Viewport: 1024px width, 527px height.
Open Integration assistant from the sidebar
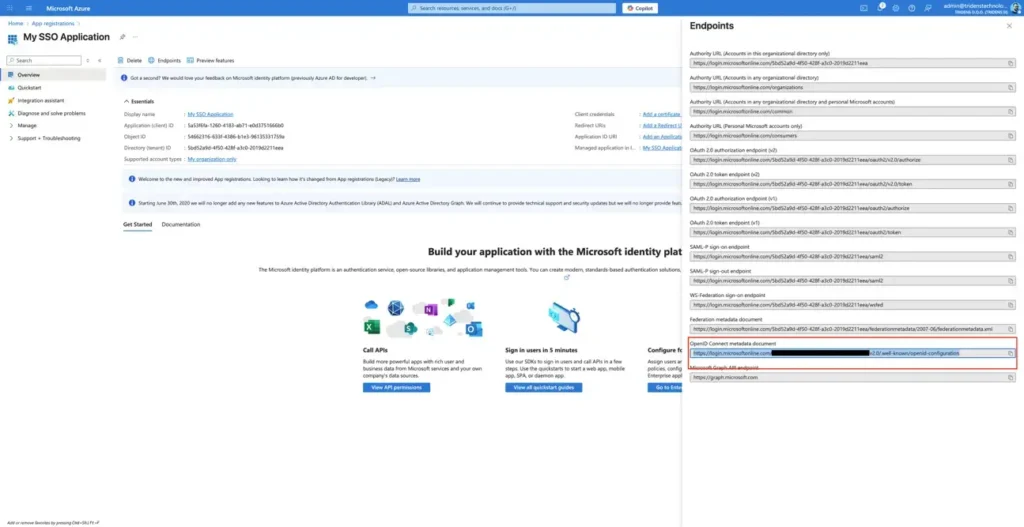(x=40, y=100)
